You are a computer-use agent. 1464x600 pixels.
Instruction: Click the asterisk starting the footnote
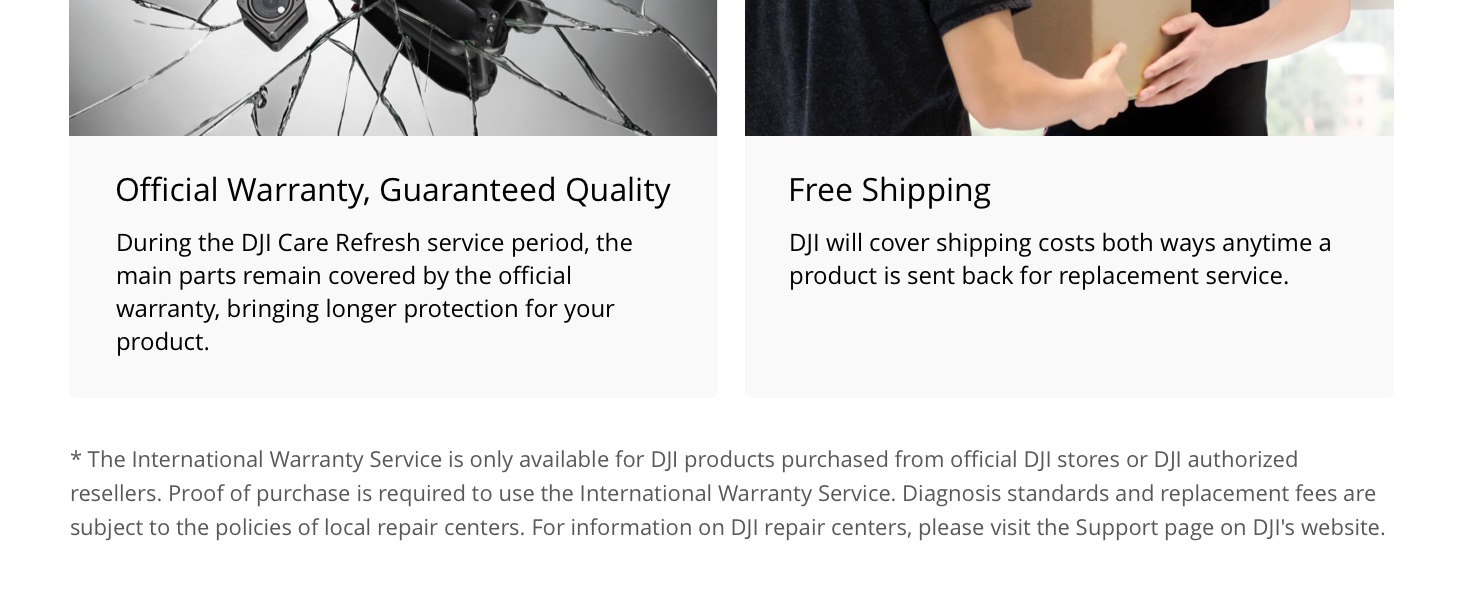tap(75, 459)
